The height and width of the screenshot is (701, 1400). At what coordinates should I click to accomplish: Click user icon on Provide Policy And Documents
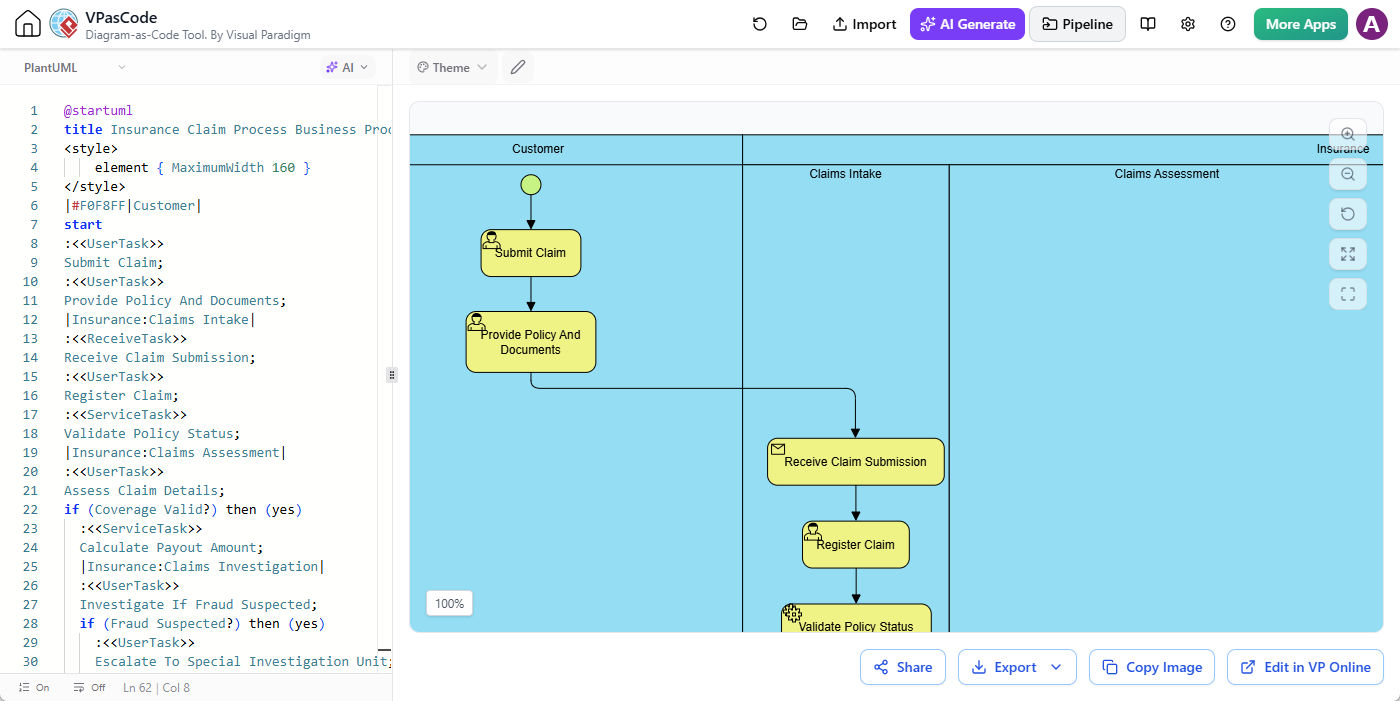pyautogui.click(x=476, y=322)
